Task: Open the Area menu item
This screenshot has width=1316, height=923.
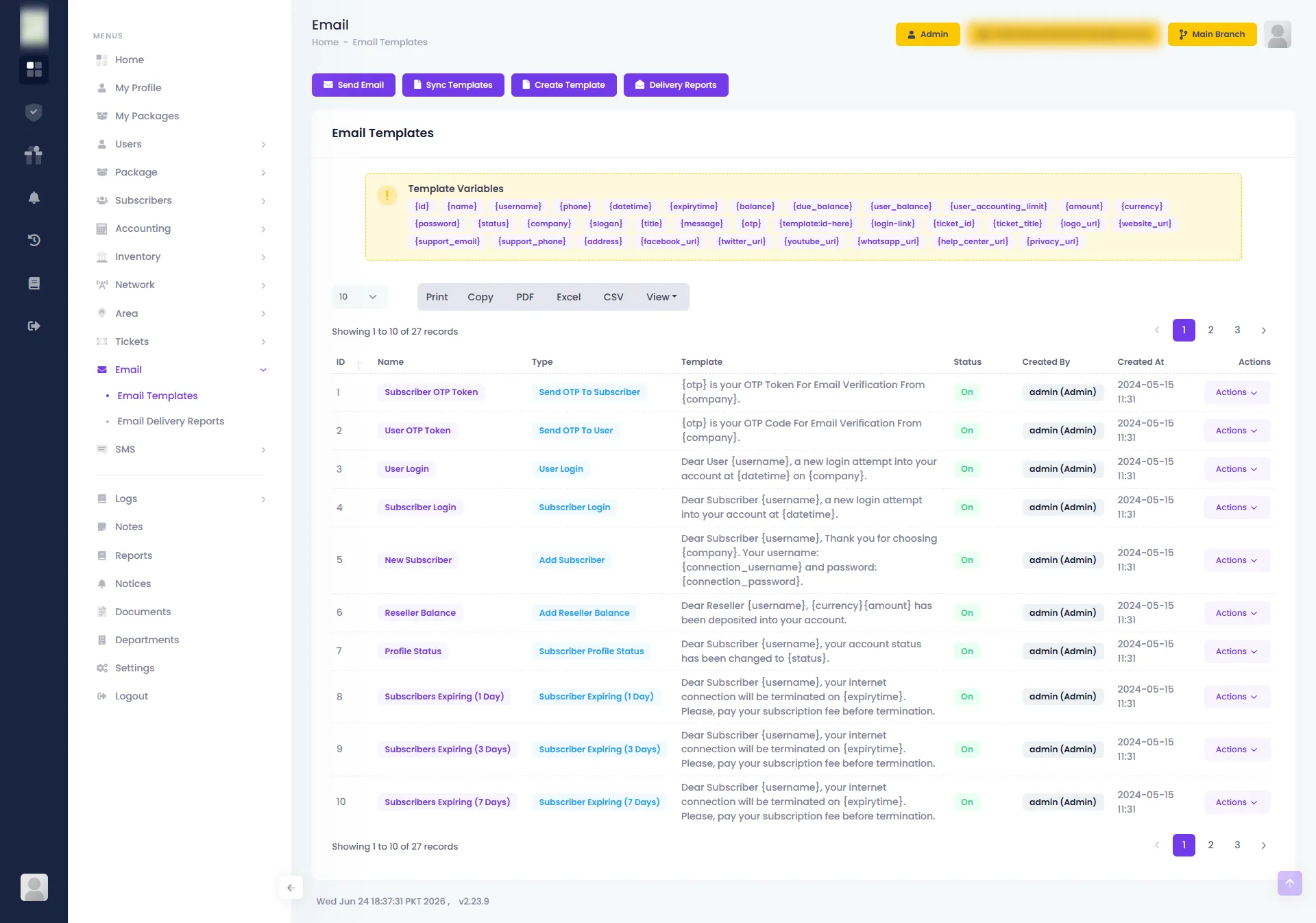Action: tap(180, 313)
